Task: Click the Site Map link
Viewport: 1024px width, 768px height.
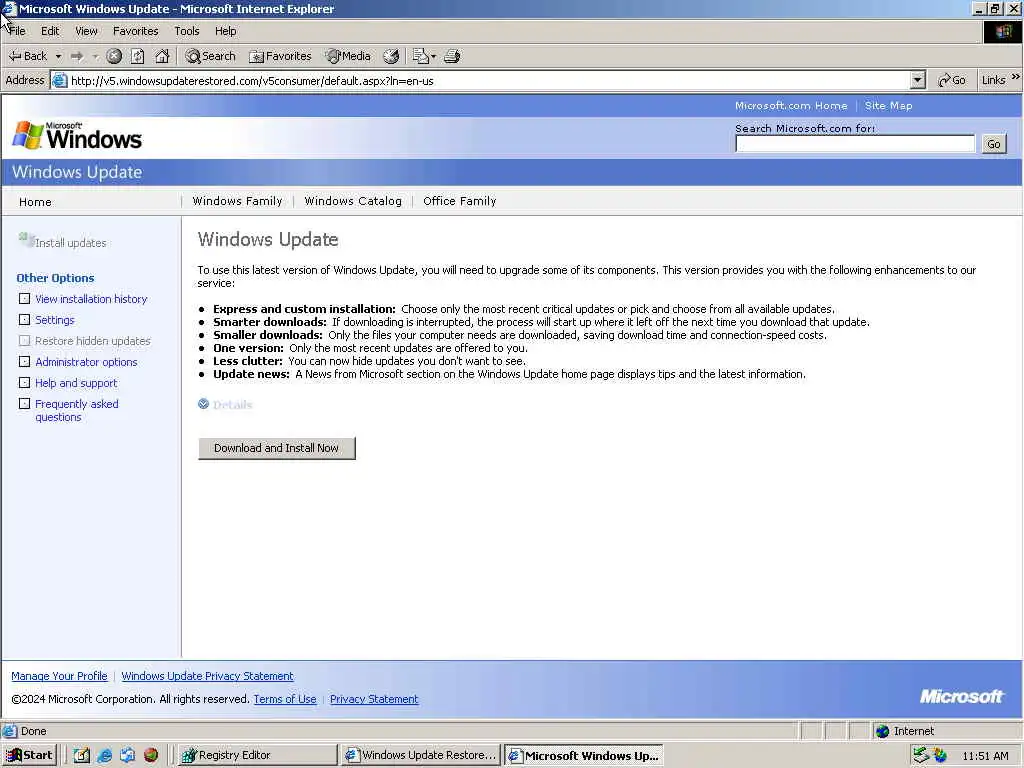Action: click(888, 106)
